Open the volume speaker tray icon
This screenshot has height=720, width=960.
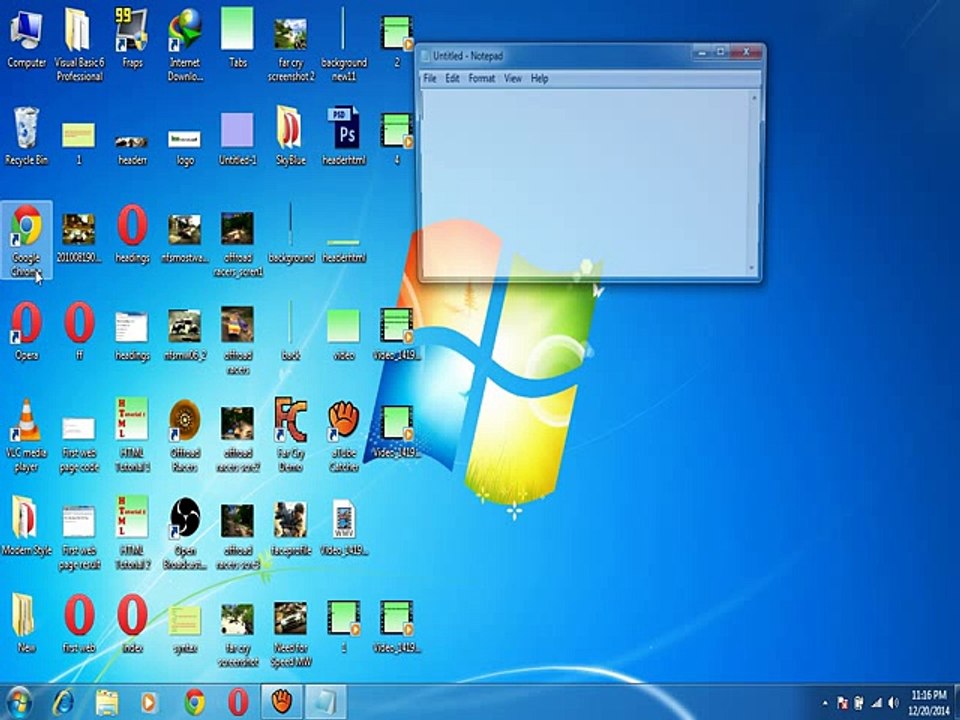(893, 703)
